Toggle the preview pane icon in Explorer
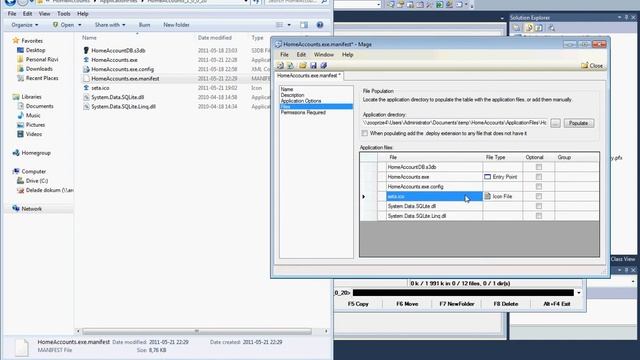Screen dimensions: 640x360 pos(304,25)
